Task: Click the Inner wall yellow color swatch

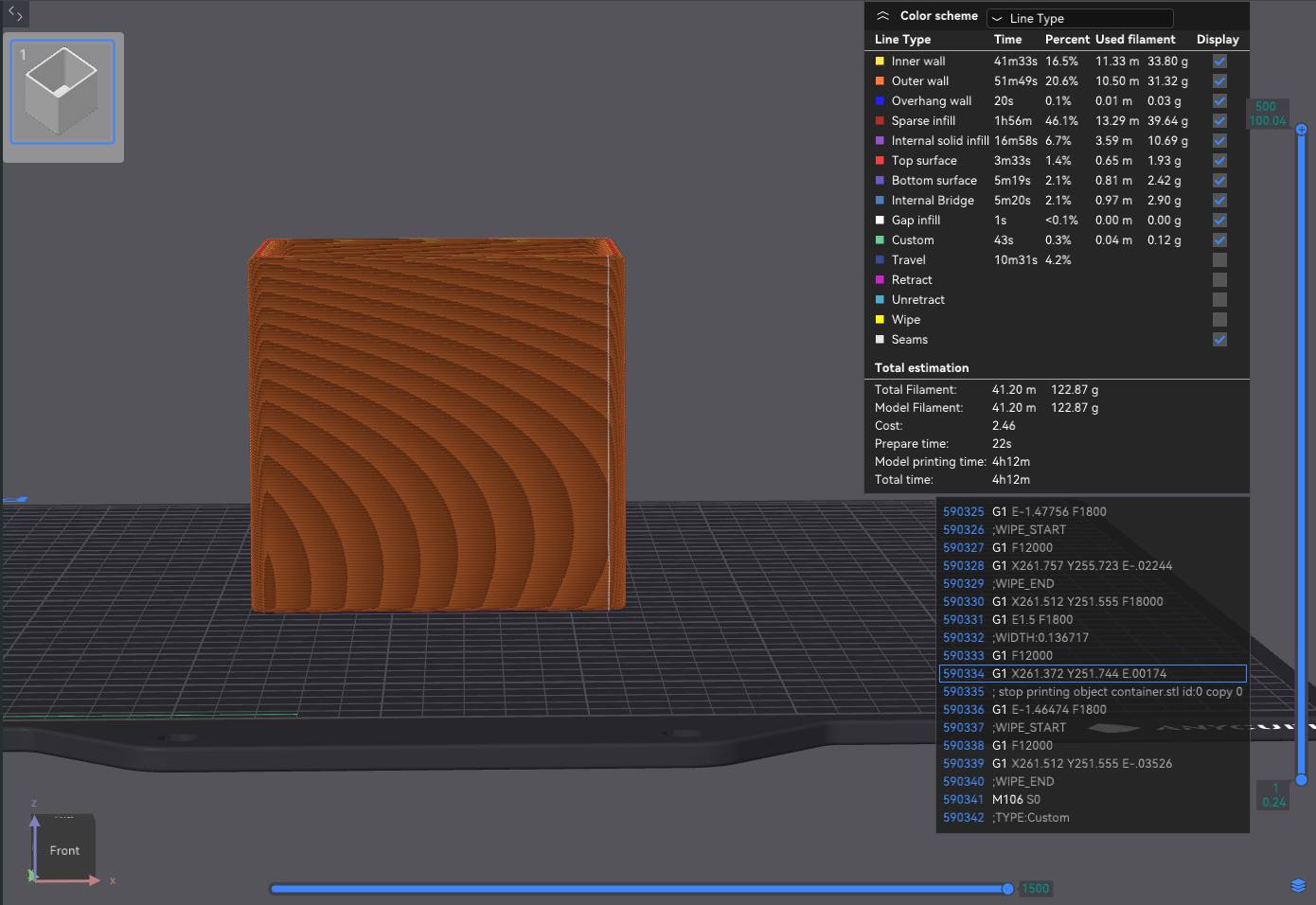Action: tap(880, 61)
